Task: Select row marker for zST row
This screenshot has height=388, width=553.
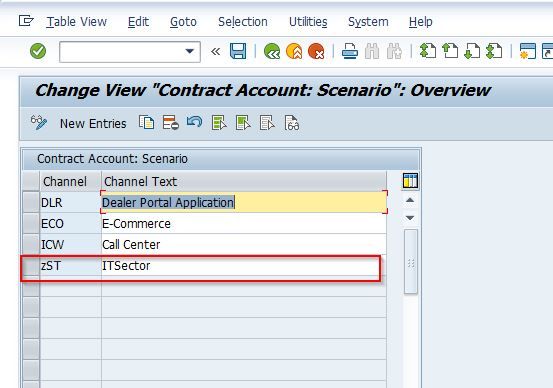Action: [31, 265]
